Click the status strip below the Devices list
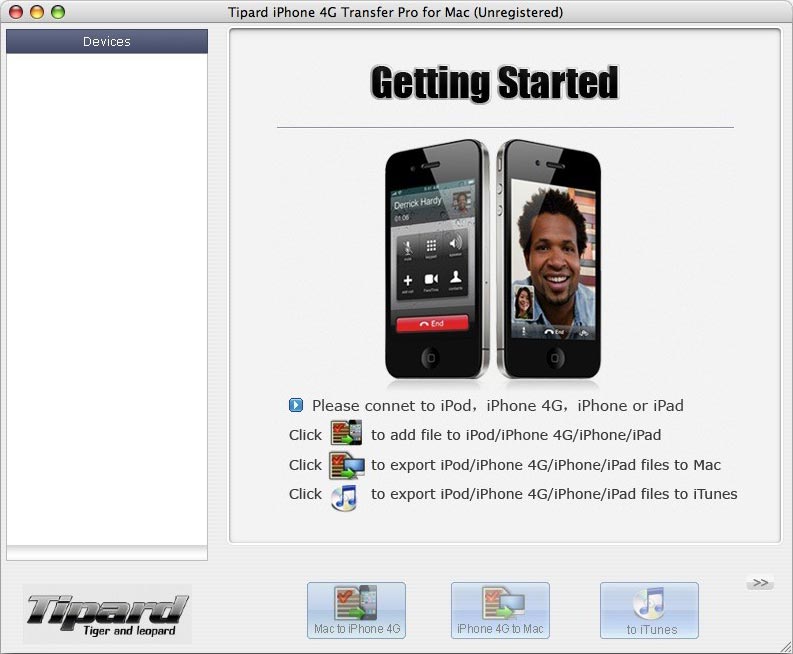 [107, 553]
